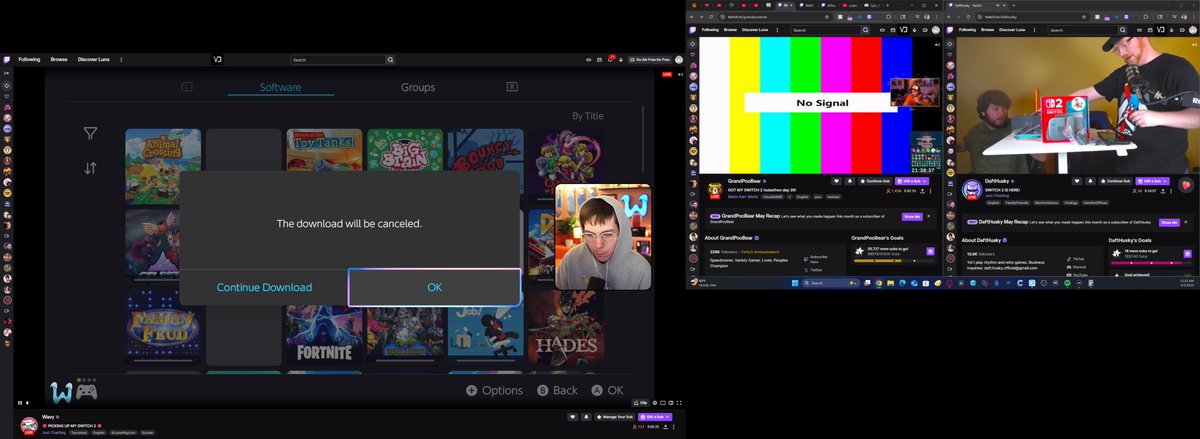Switch to DaftHusky - Twitch browser tab
The width and height of the screenshot is (1200, 439).
coord(976,6)
